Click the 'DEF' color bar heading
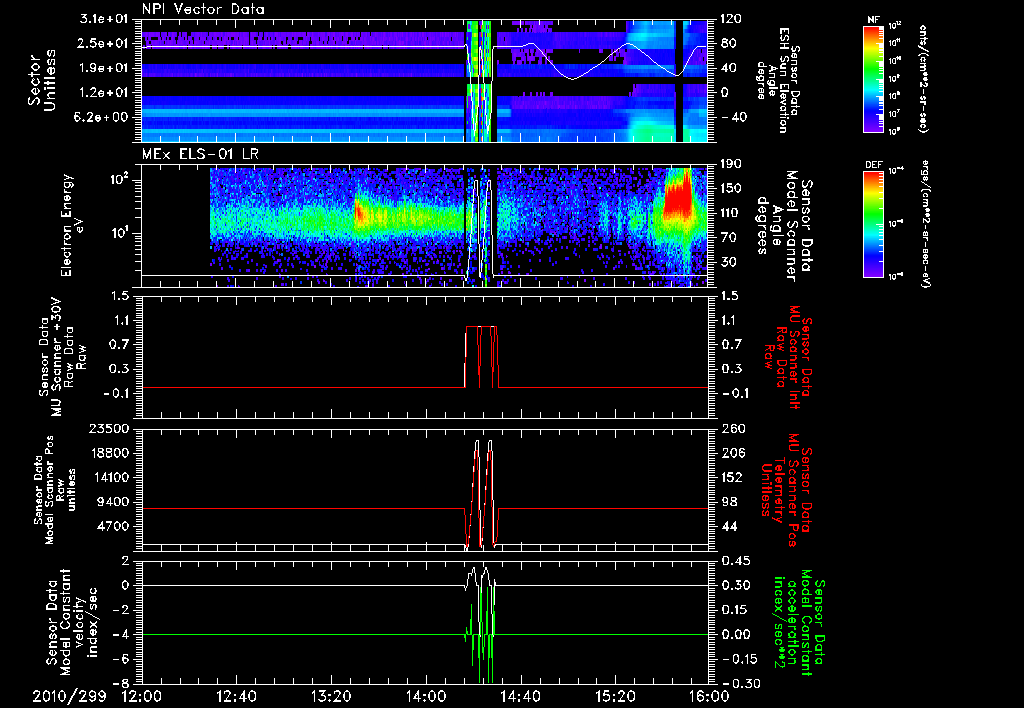 tap(874, 165)
